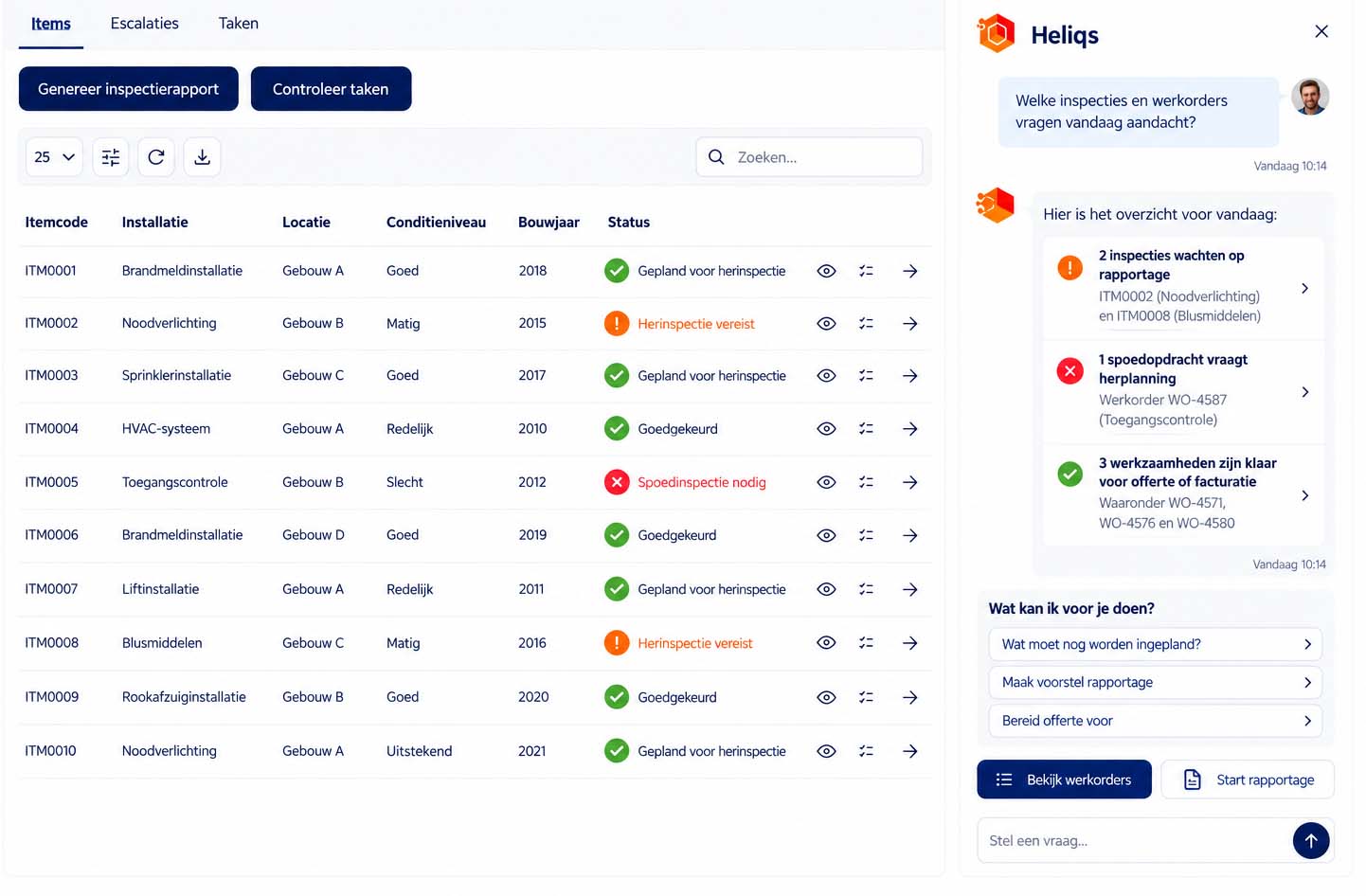The image size is (1366, 896).
Task: Click Bekijk werkorders button
Action: point(1065,780)
